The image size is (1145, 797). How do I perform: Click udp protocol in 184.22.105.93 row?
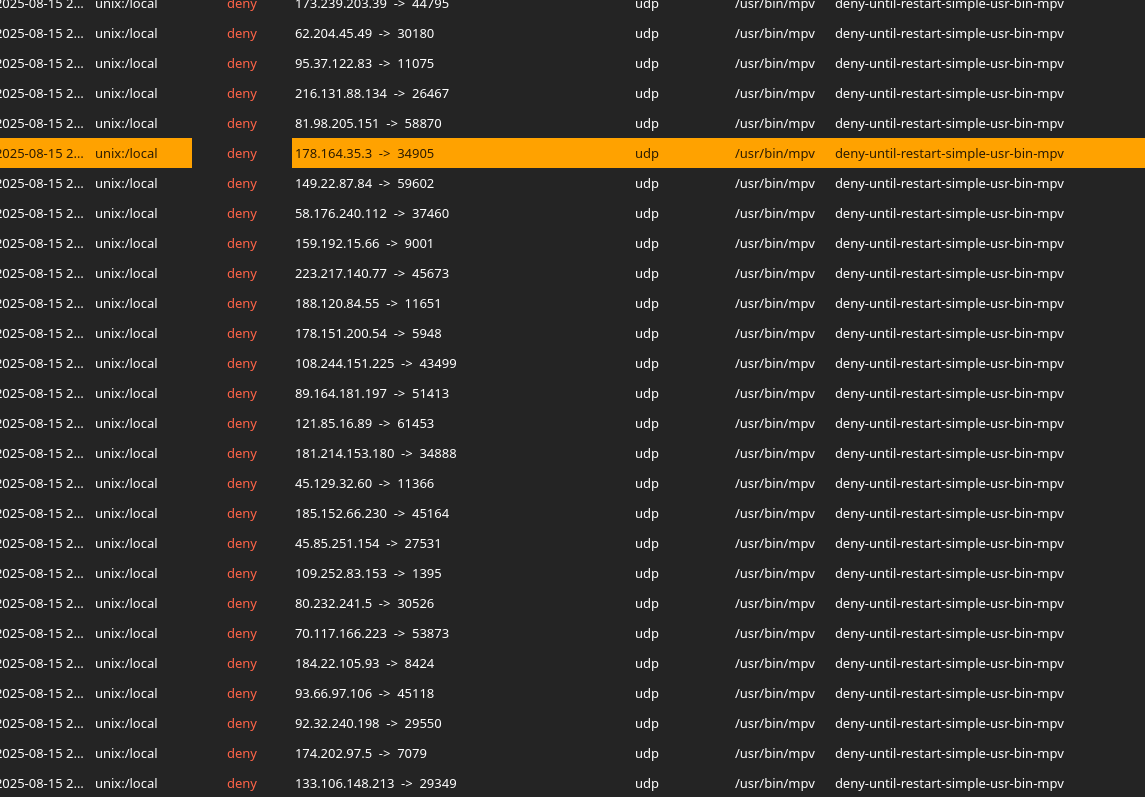coord(646,663)
